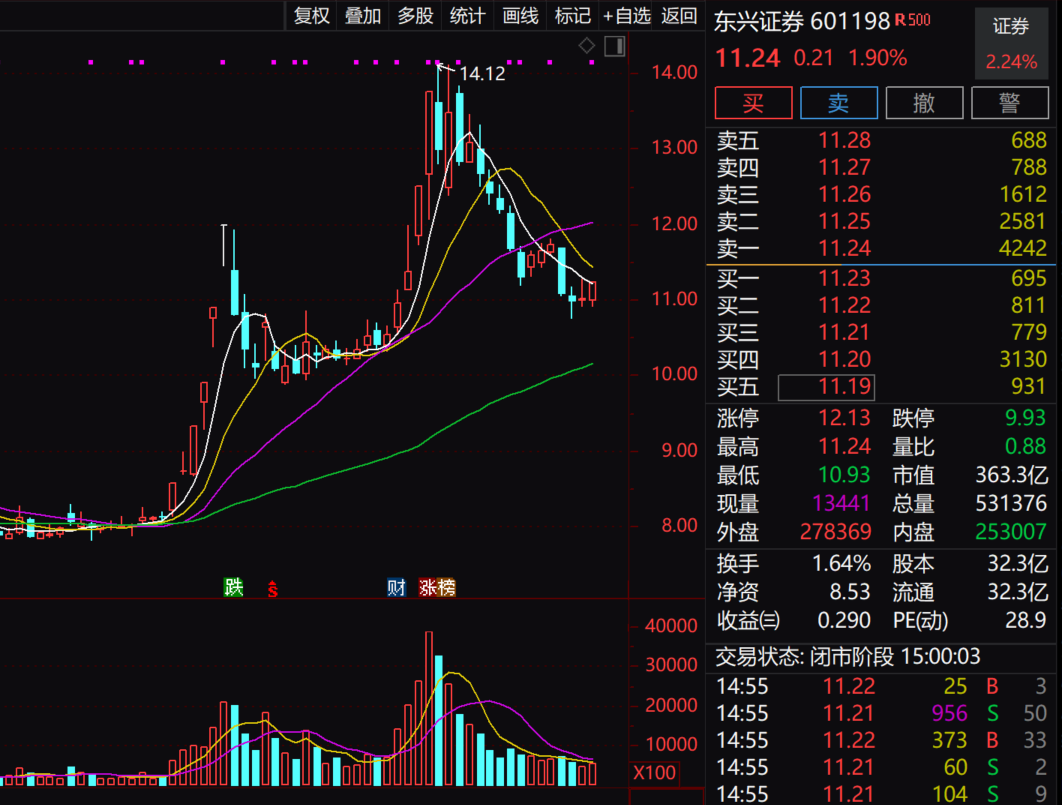
Task: Open the 标记 marking options
Action: tap(571, 16)
